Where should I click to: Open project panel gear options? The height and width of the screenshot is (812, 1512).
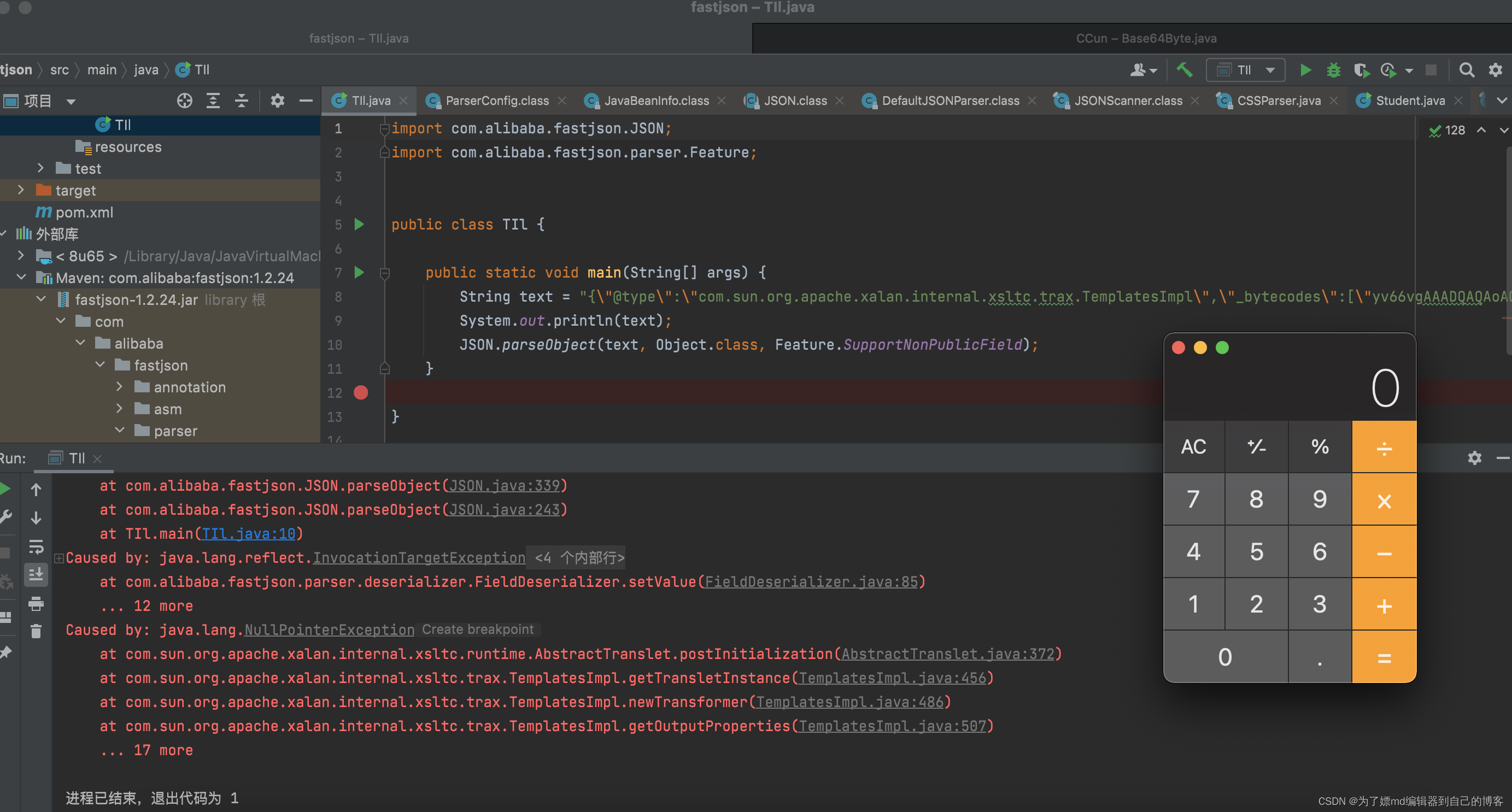277,101
